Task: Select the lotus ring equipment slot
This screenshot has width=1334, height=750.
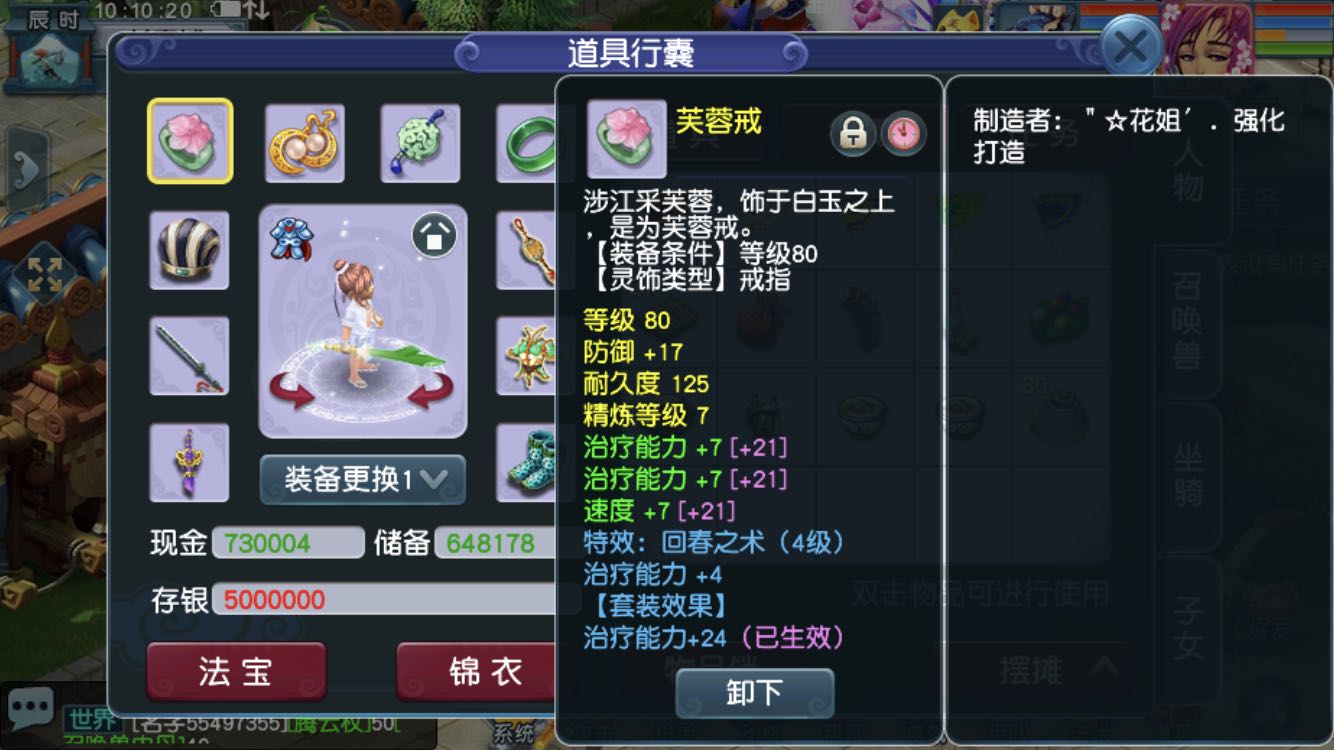Action: click(x=190, y=141)
